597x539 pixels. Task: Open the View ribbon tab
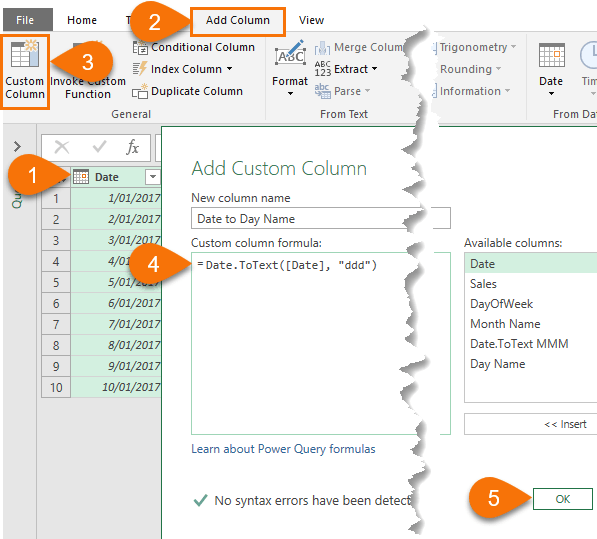click(311, 20)
